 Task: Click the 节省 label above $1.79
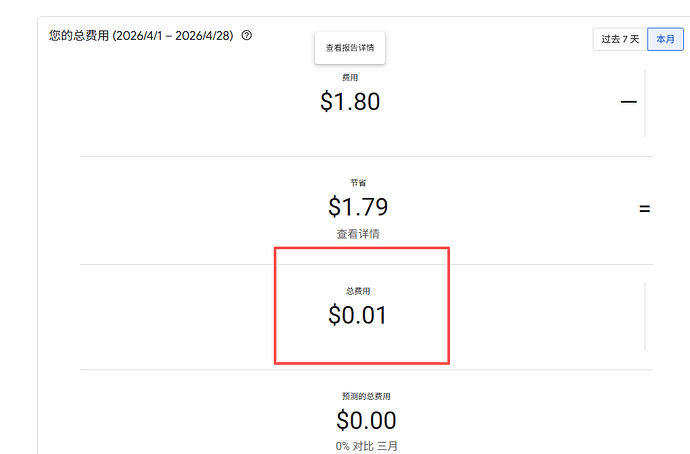point(358,183)
